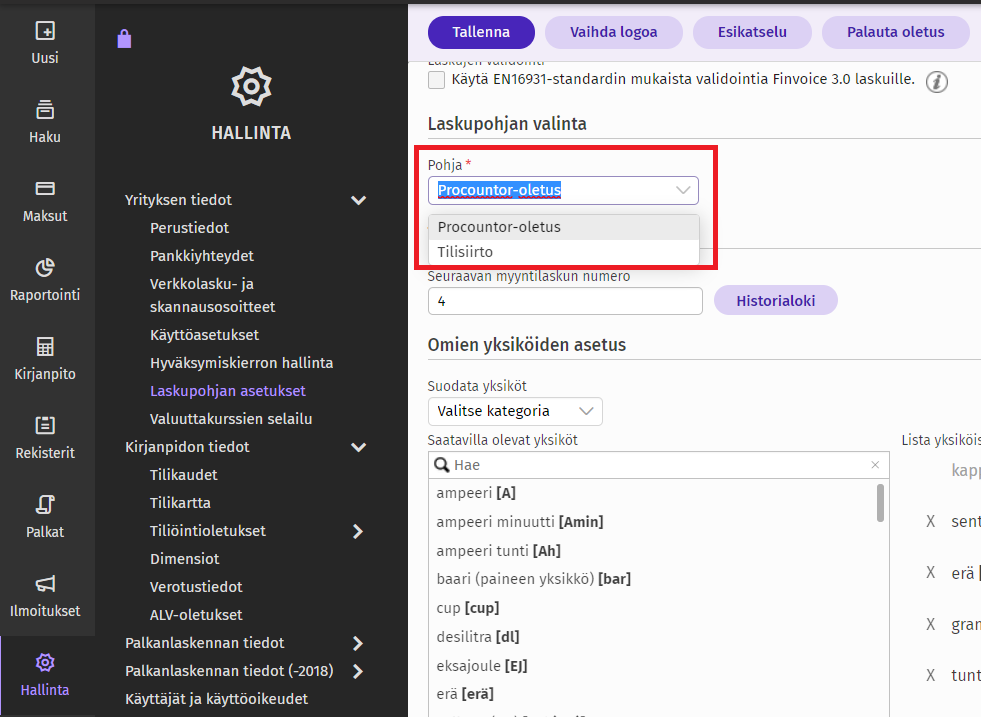Expand Palkanlaskennan tiedot section
The height and width of the screenshot is (717, 981).
click(358, 643)
